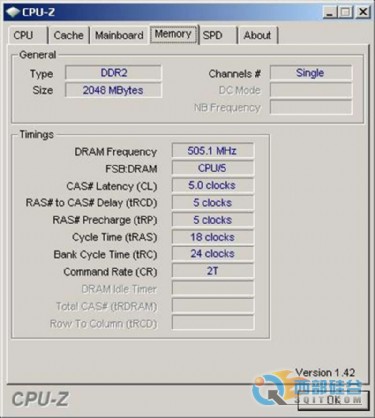The height and width of the screenshot is (418, 375).
Task: Open the Cache tab
Action: pos(69,35)
